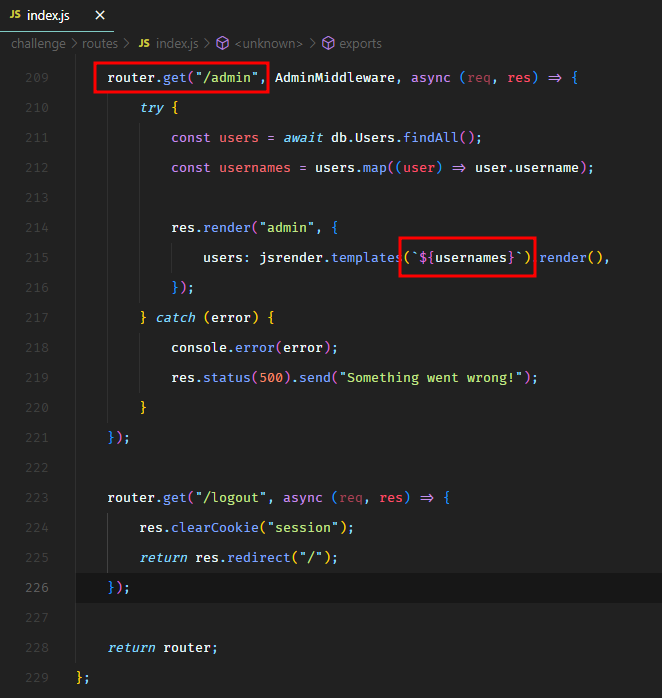The width and height of the screenshot is (662, 698).
Task: Click the JS icon in the breadcrumb path
Action: [144, 44]
